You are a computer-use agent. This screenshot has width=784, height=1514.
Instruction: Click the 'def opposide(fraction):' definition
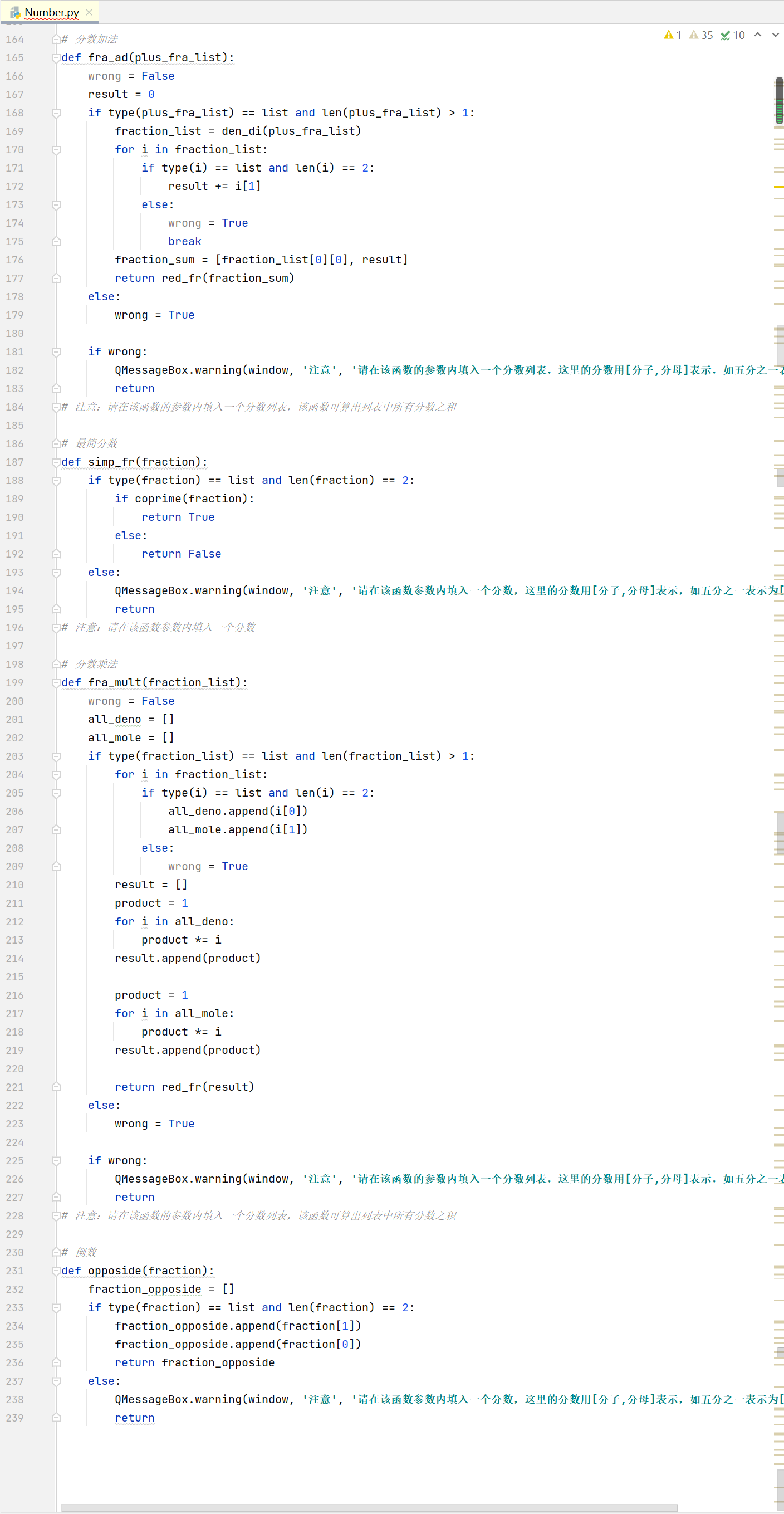point(138,1271)
